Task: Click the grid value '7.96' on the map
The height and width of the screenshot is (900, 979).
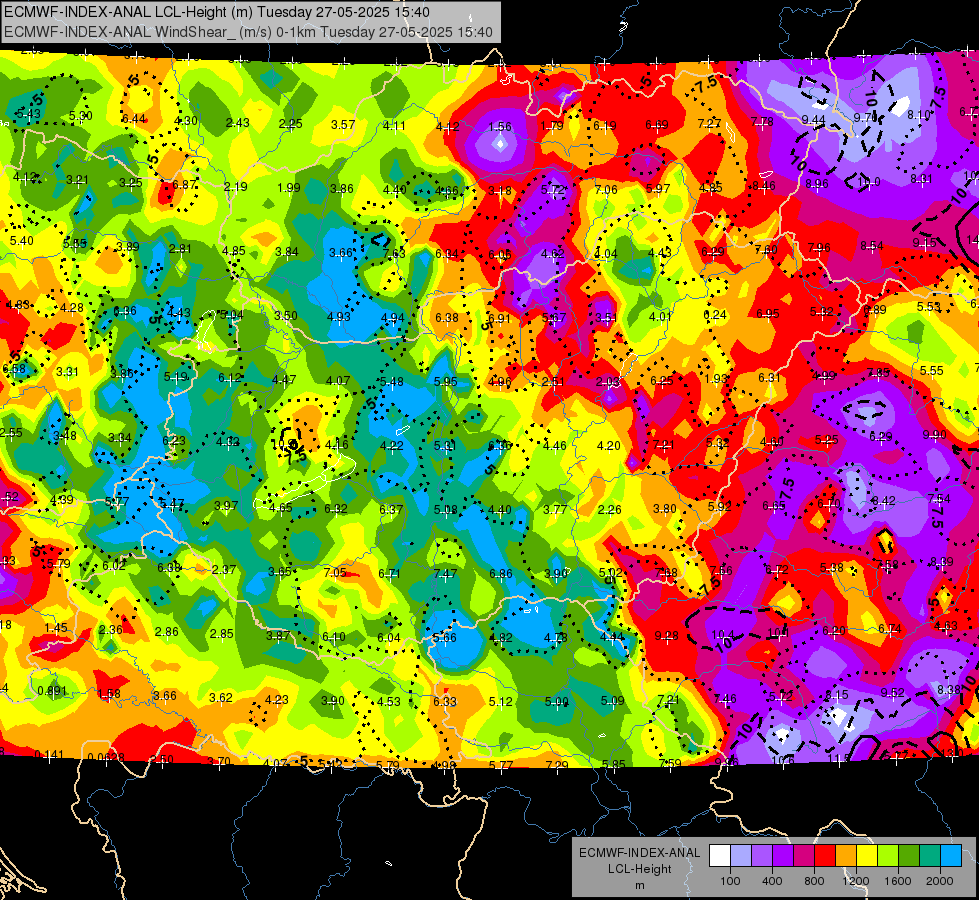Action: pyautogui.click(x=819, y=248)
